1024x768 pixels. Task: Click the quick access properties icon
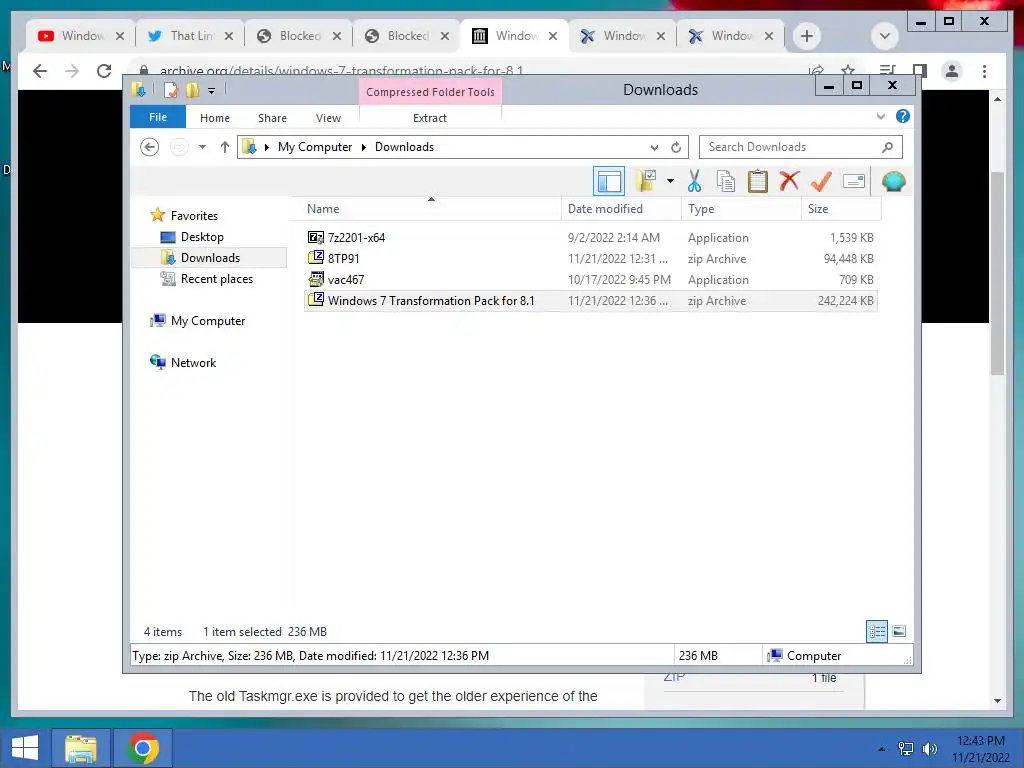(170, 90)
